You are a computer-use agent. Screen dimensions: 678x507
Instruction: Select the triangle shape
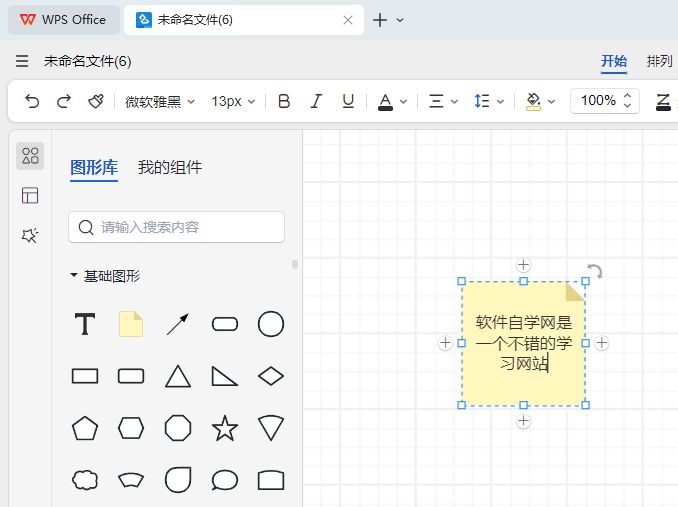click(x=178, y=376)
